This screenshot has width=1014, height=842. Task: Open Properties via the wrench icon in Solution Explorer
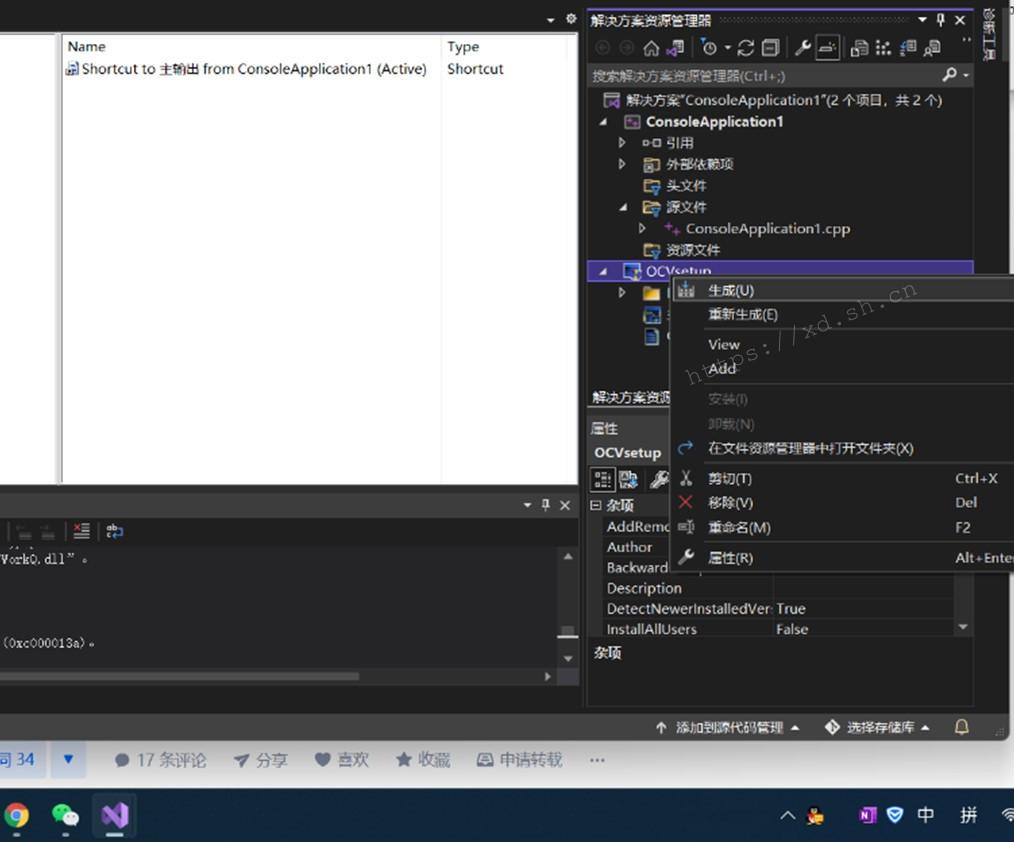[x=802, y=47]
